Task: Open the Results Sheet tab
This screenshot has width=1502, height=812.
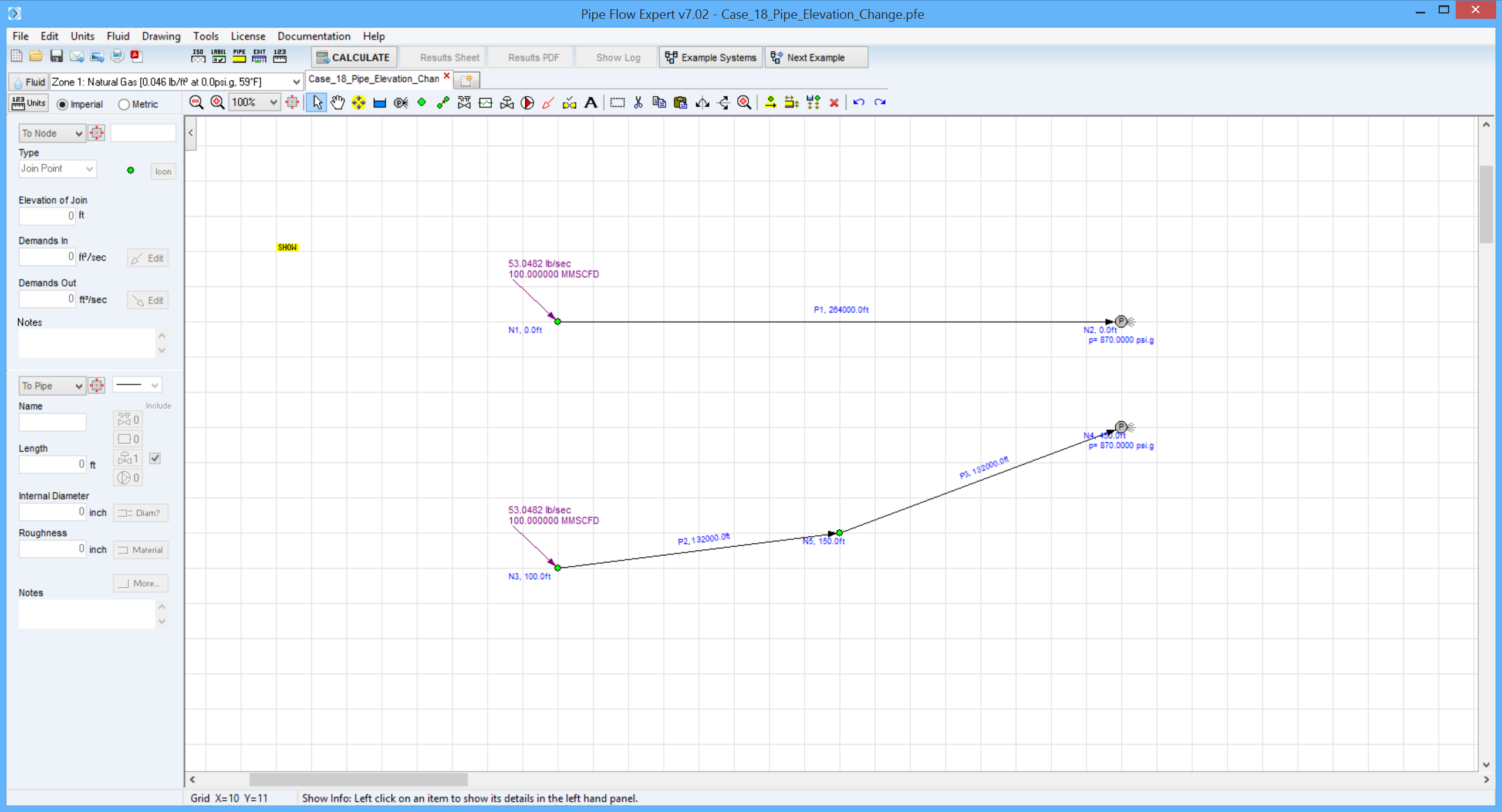Action: (448, 57)
